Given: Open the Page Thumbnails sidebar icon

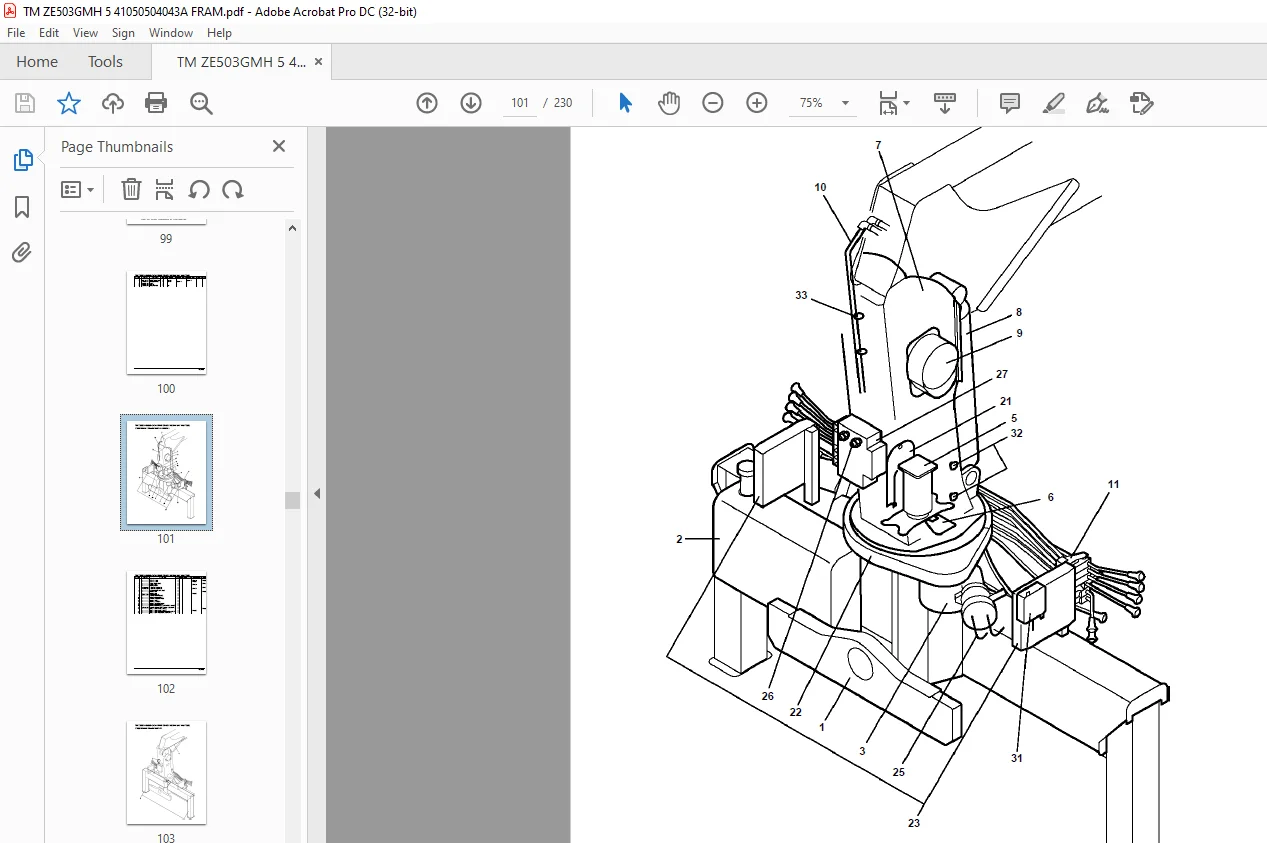Looking at the screenshot, I should tap(22, 160).
